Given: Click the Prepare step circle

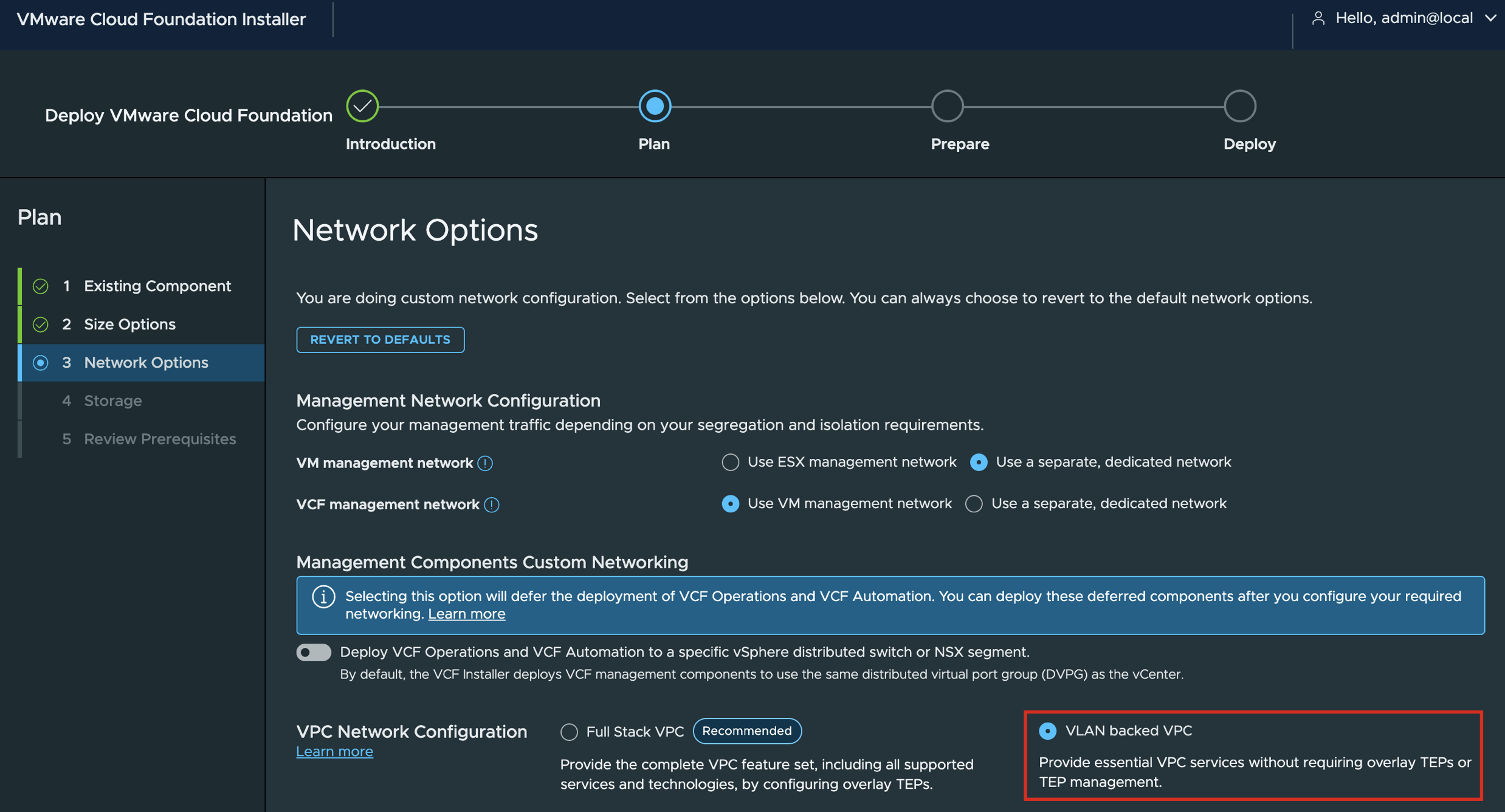Looking at the screenshot, I should pyautogui.click(x=947, y=106).
